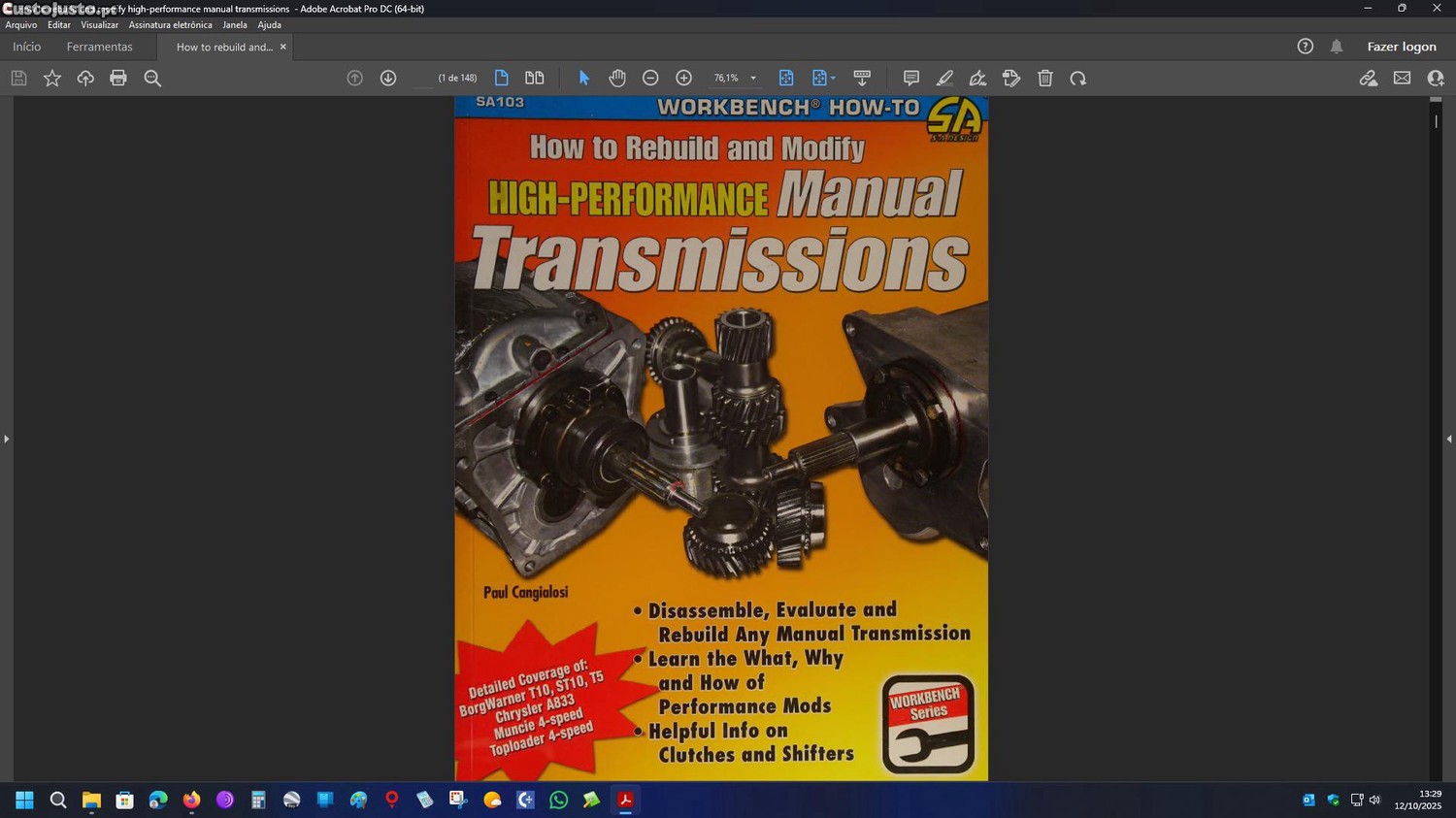Expand the left navigation pane

point(6,440)
